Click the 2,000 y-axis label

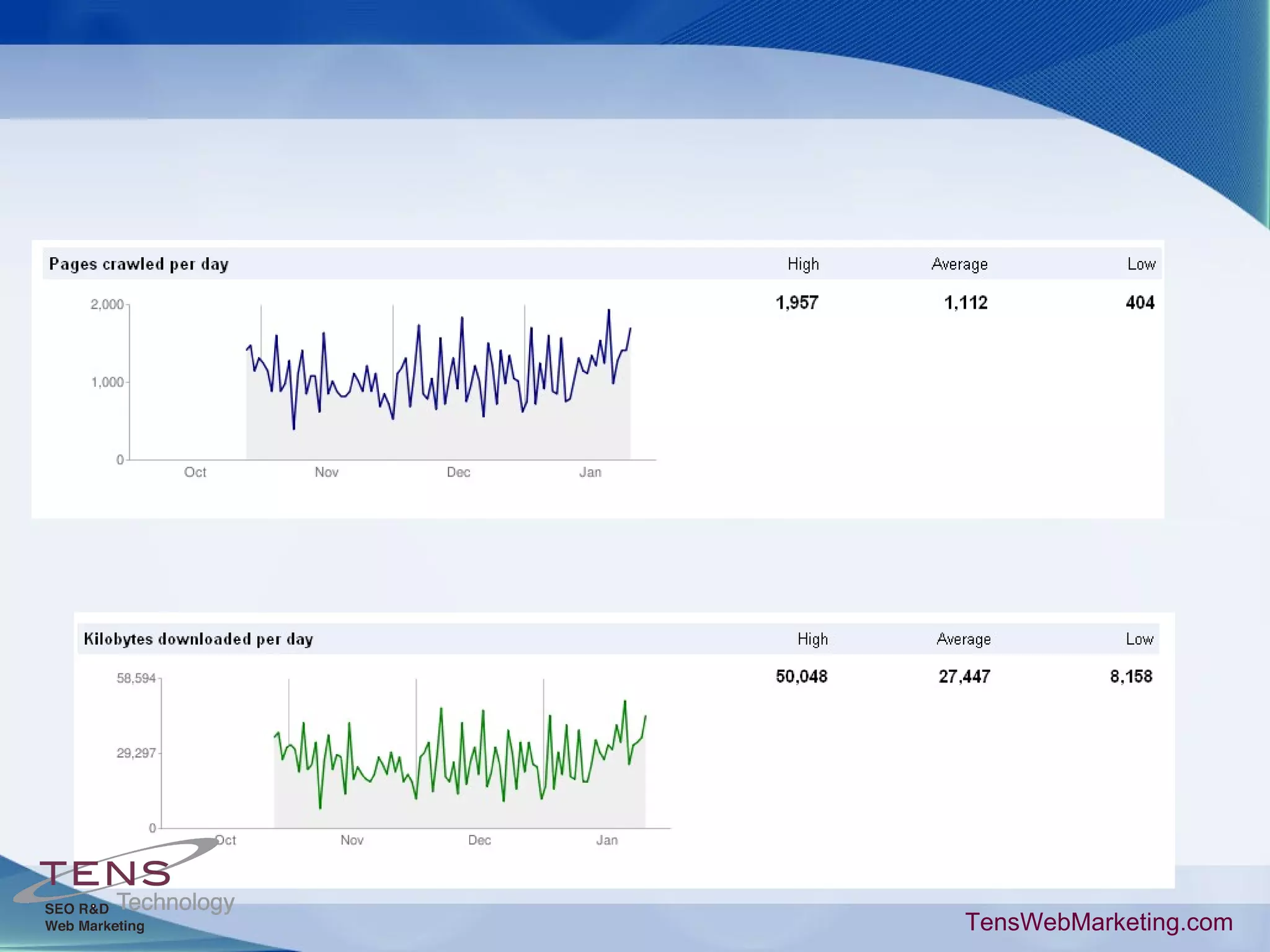point(107,304)
